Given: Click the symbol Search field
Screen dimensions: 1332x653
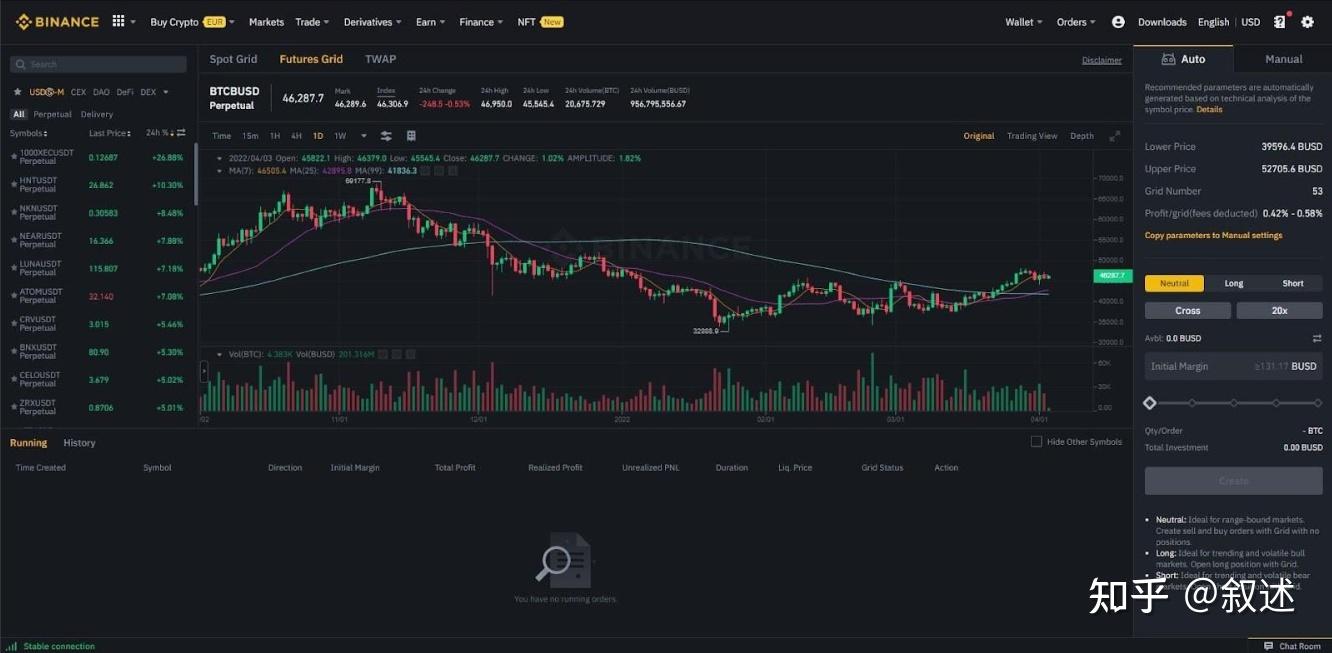Looking at the screenshot, I should pos(98,64).
